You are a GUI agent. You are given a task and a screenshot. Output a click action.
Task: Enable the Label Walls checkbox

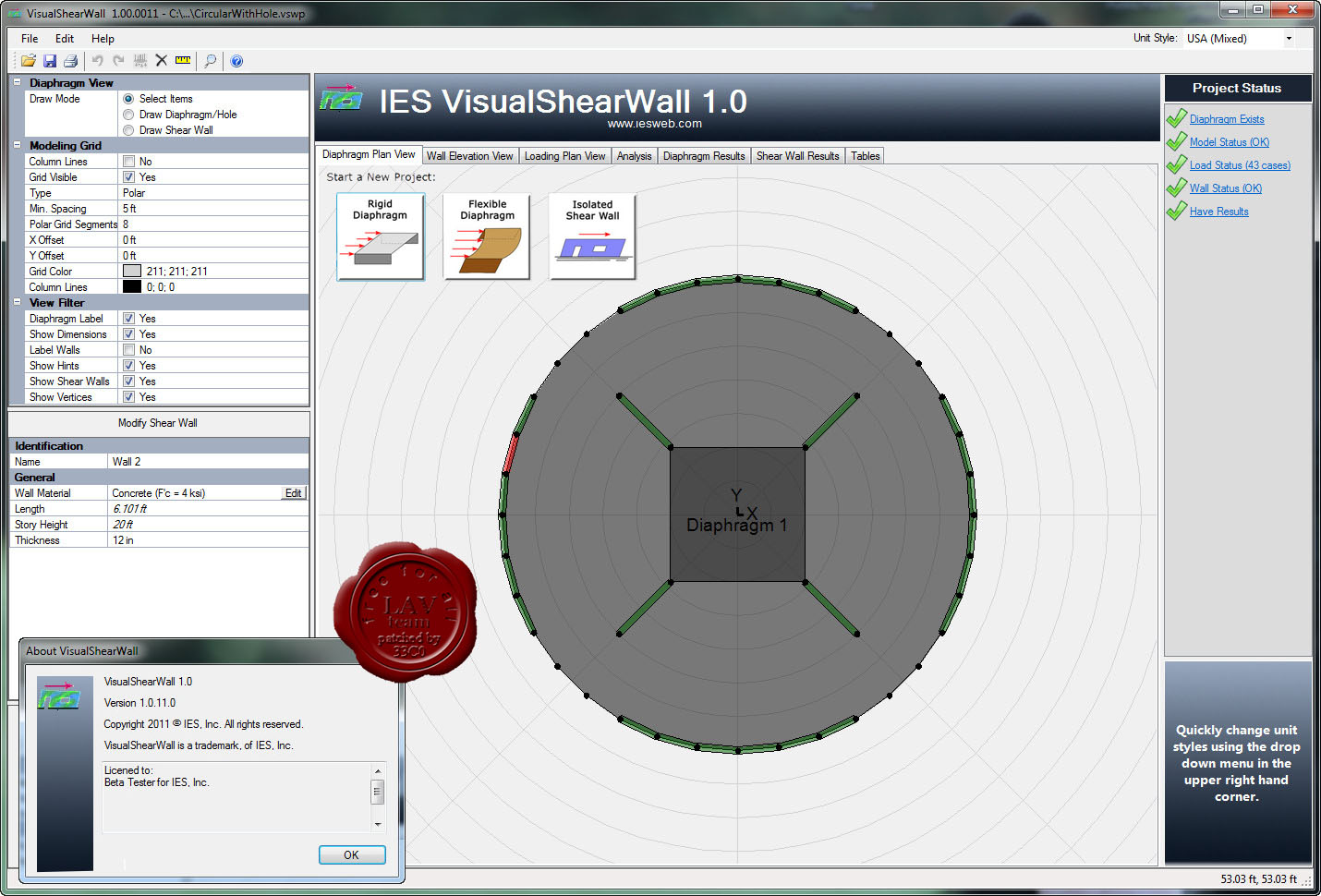pyautogui.click(x=128, y=350)
